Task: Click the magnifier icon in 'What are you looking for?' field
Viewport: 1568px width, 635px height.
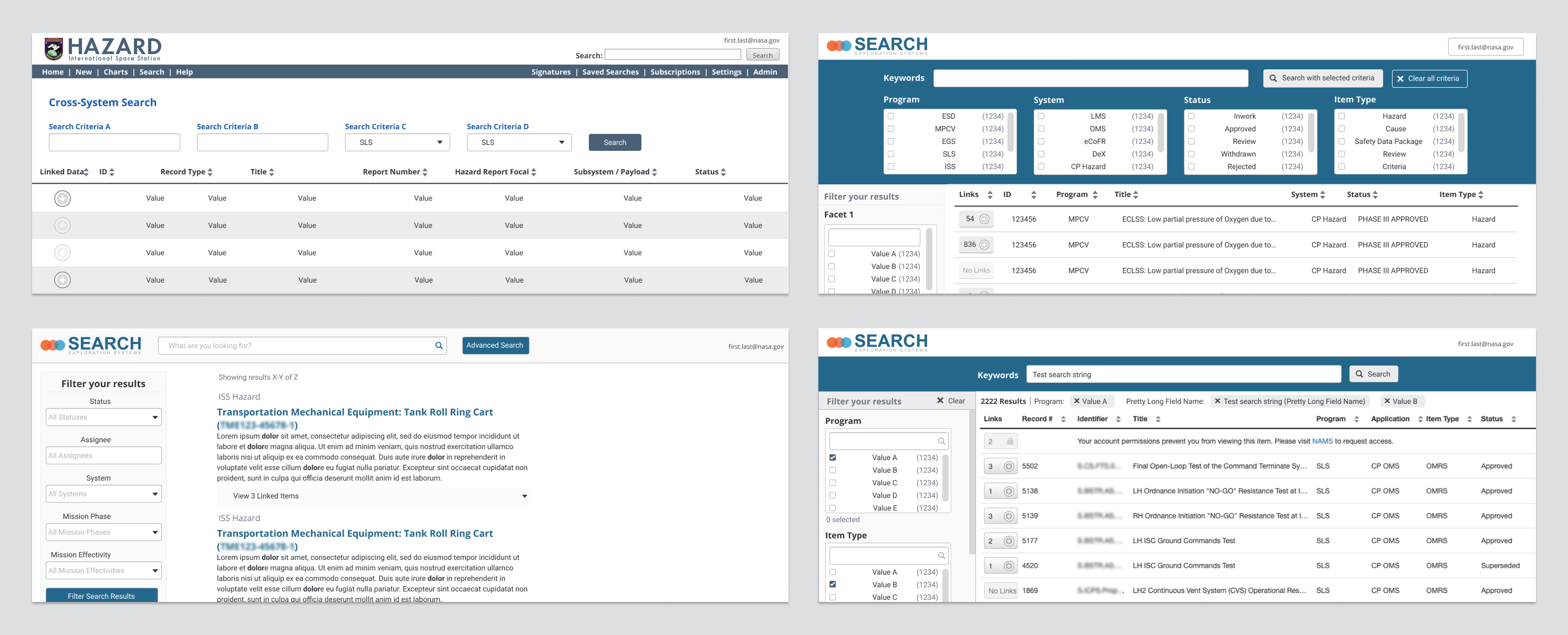Action: coord(438,346)
